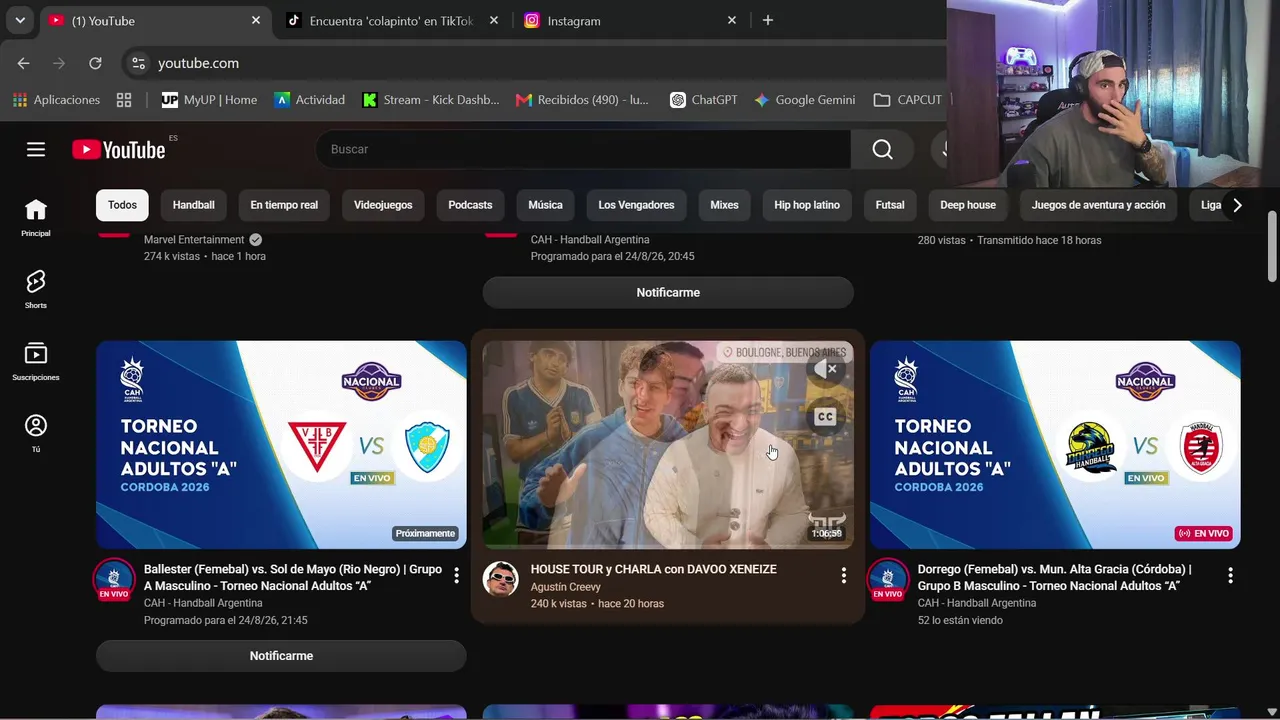Open the CAPCUT bookmarks folder
The width and height of the screenshot is (1280, 720).
coord(908,100)
